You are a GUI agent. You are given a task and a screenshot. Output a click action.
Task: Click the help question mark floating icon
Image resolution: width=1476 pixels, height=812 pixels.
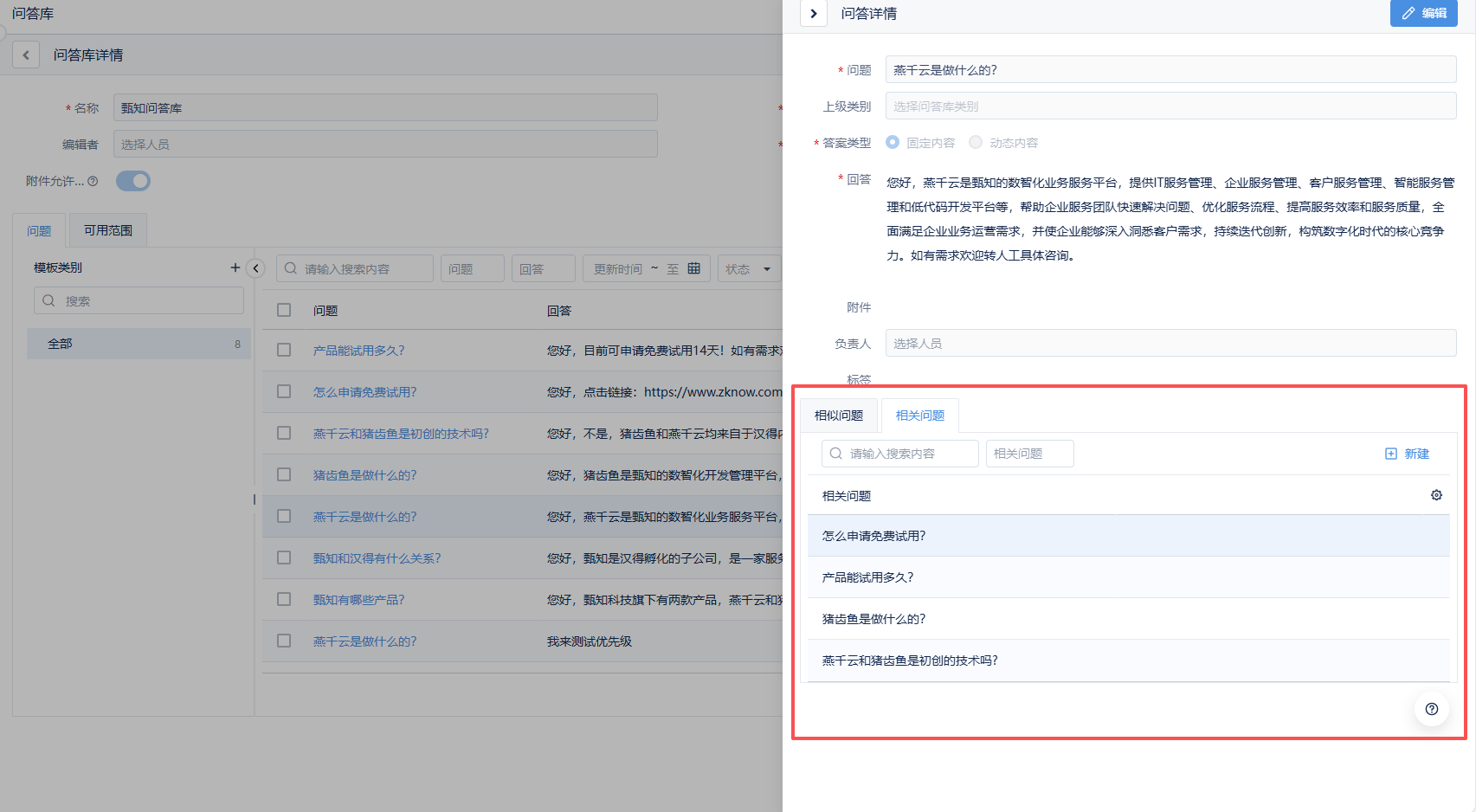coord(1432,709)
